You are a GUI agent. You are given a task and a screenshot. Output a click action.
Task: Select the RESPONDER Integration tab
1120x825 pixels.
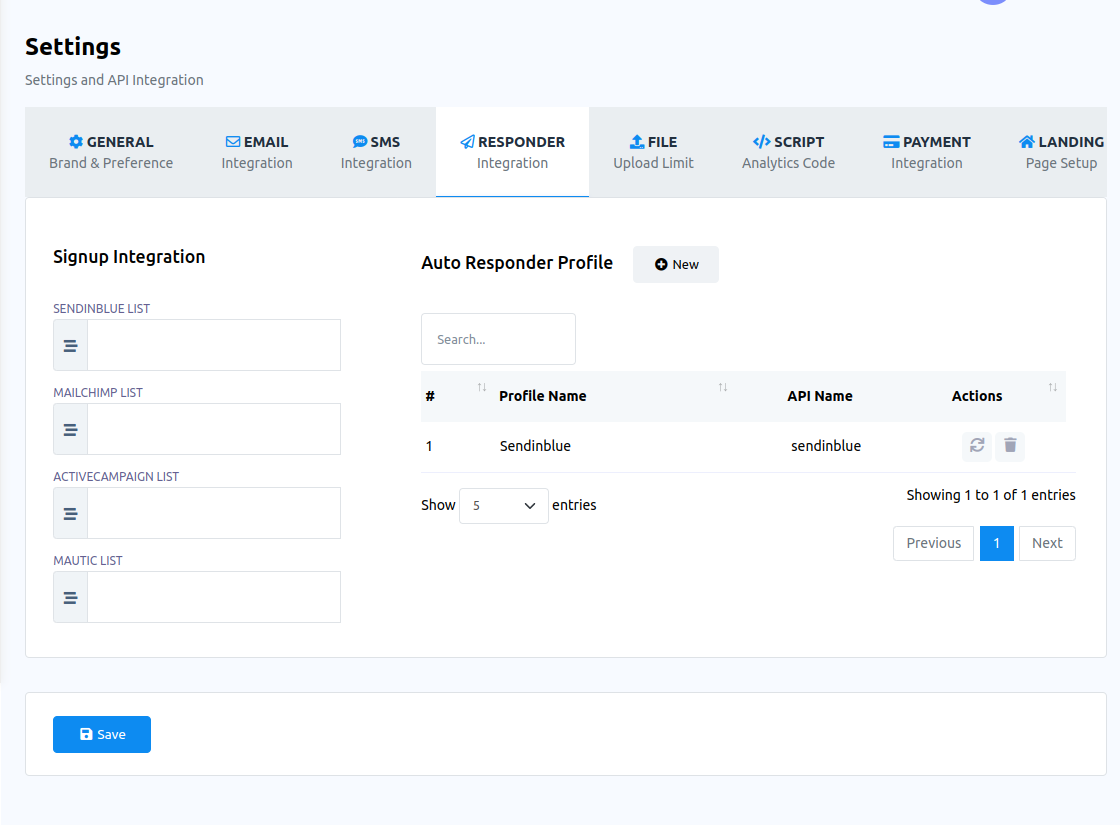coord(512,152)
